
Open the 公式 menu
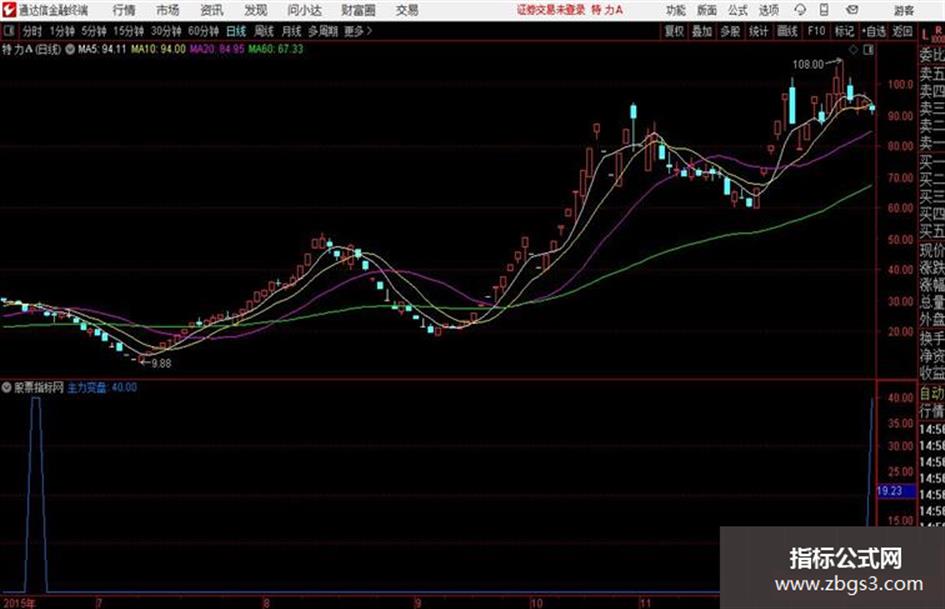pos(738,10)
